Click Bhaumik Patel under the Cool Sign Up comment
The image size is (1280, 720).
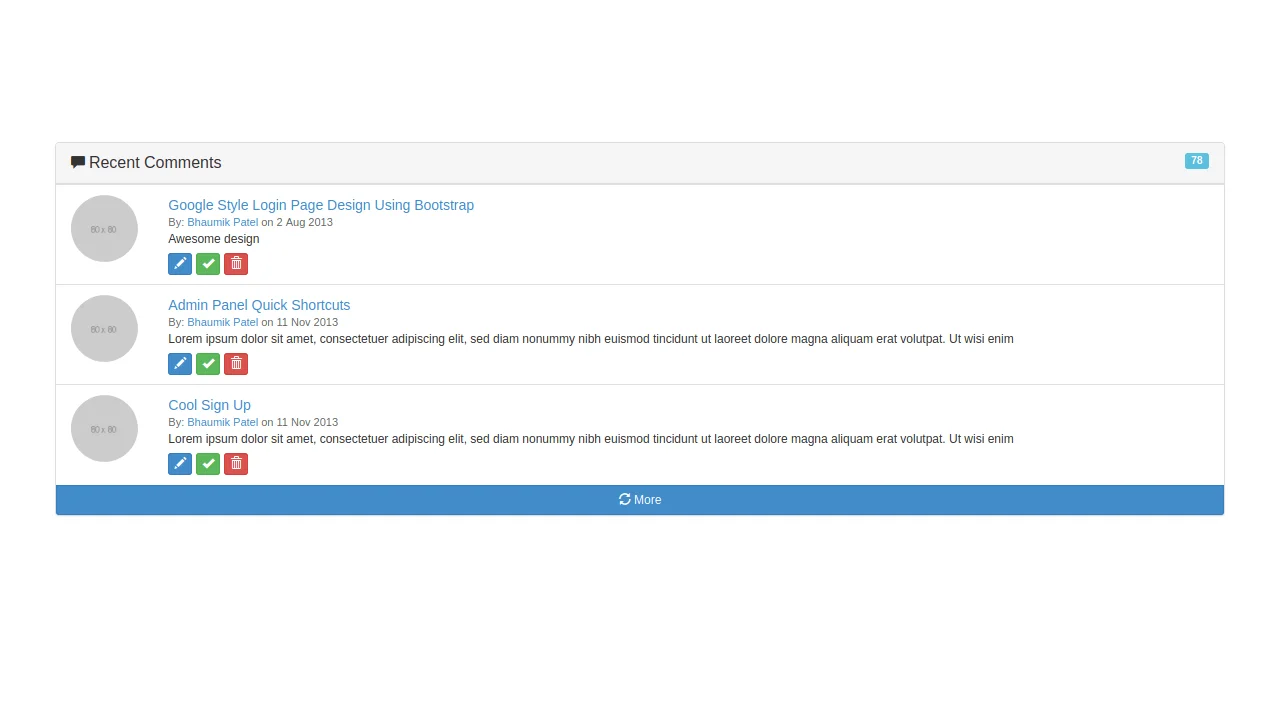pos(223,422)
